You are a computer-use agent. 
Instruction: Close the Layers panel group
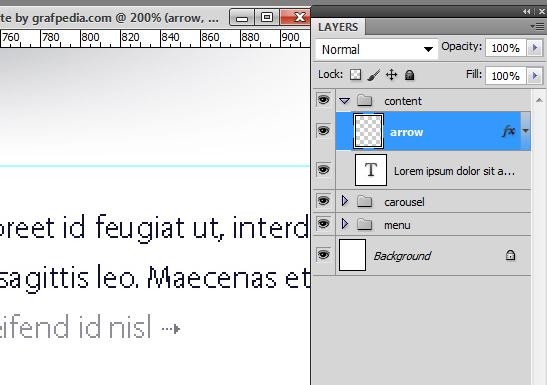[x=542, y=12]
